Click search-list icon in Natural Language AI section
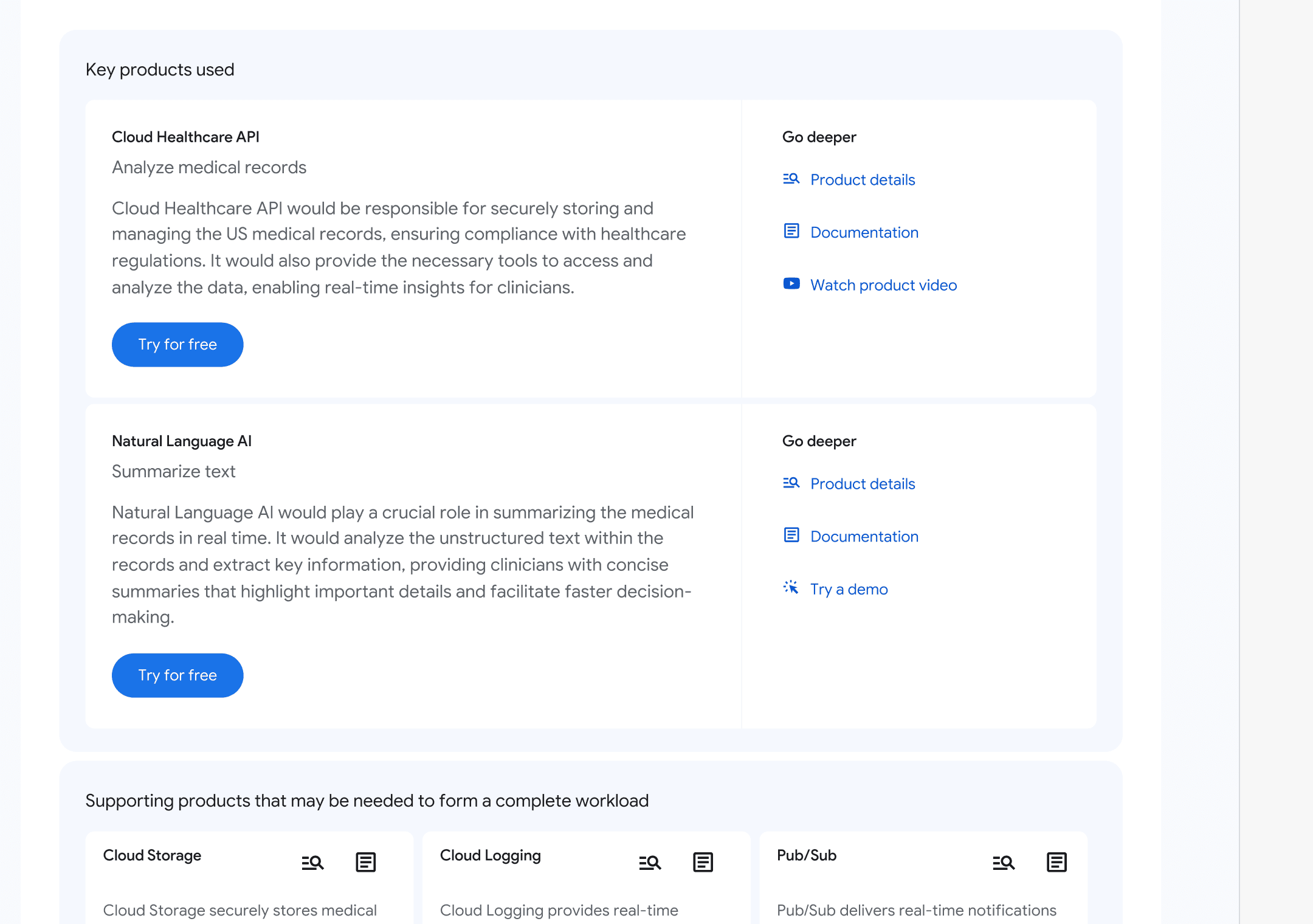 coord(791,483)
